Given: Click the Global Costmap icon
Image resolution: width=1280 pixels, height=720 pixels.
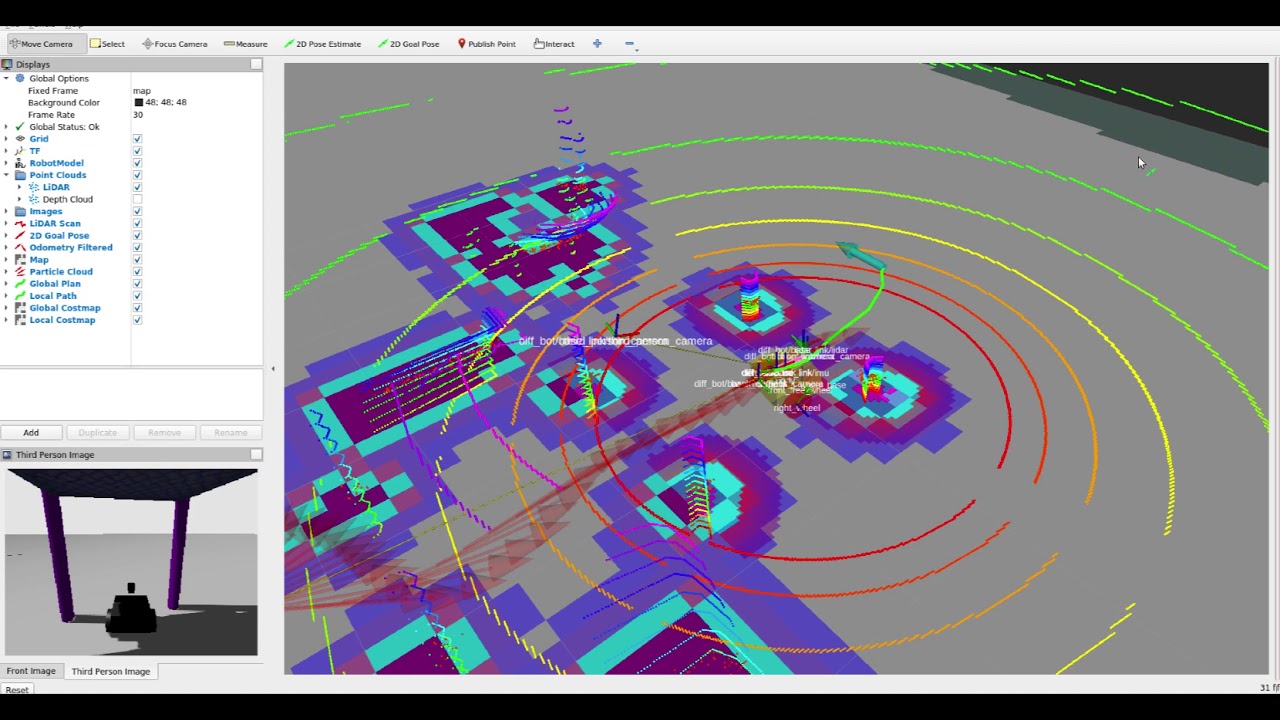Looking at the screenshot, I should [20, 308].
